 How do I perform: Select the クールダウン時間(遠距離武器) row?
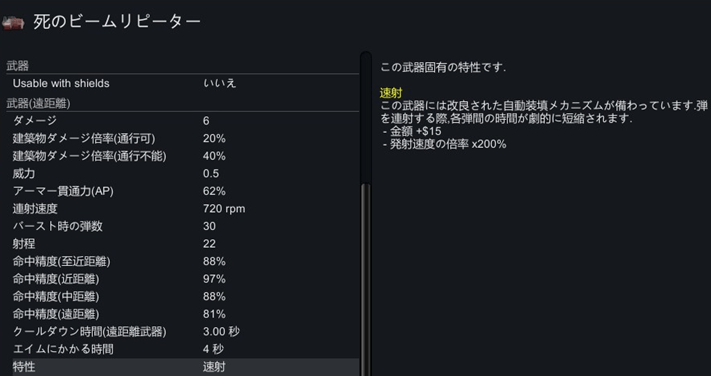click(x=185, y=332)
